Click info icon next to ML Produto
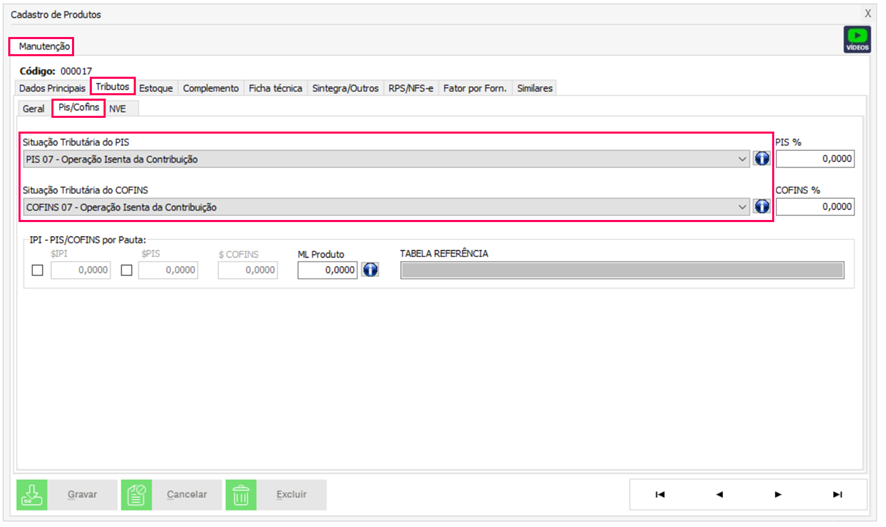The width and height of the screenshot is (886, 527). [371, 270]
